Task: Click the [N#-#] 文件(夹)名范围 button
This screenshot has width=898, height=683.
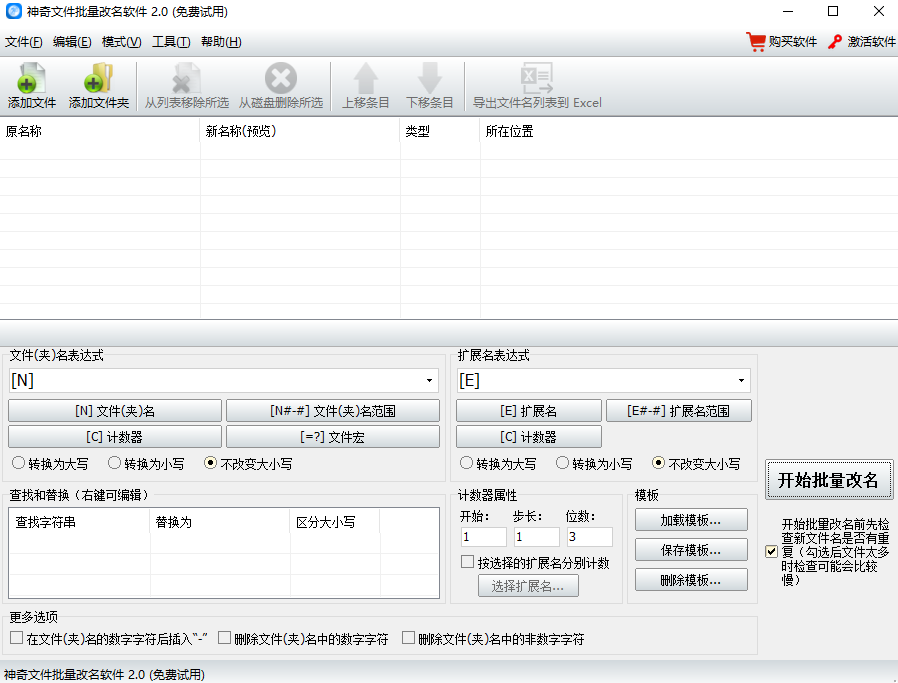Action: [333, 411]
